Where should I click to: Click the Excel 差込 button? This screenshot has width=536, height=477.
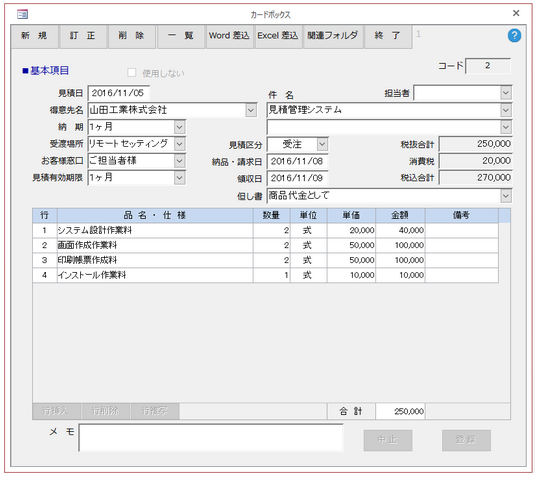(x=278, y=36)
